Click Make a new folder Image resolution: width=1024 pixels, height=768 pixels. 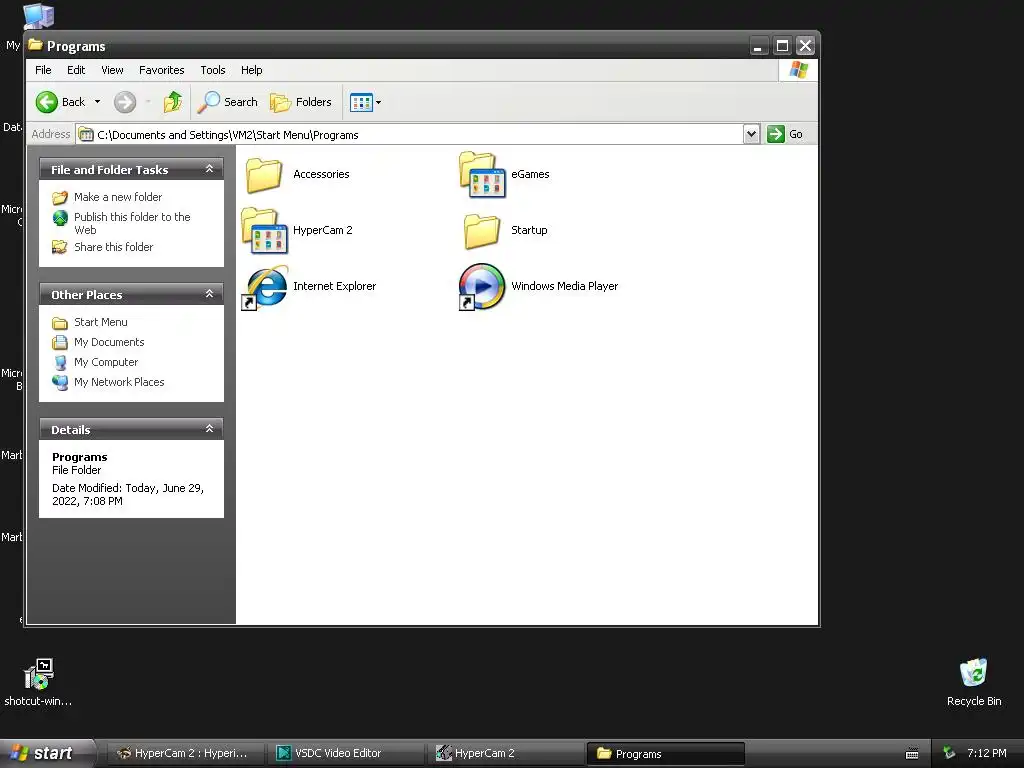pyautogui.click(x=118, y=197)
